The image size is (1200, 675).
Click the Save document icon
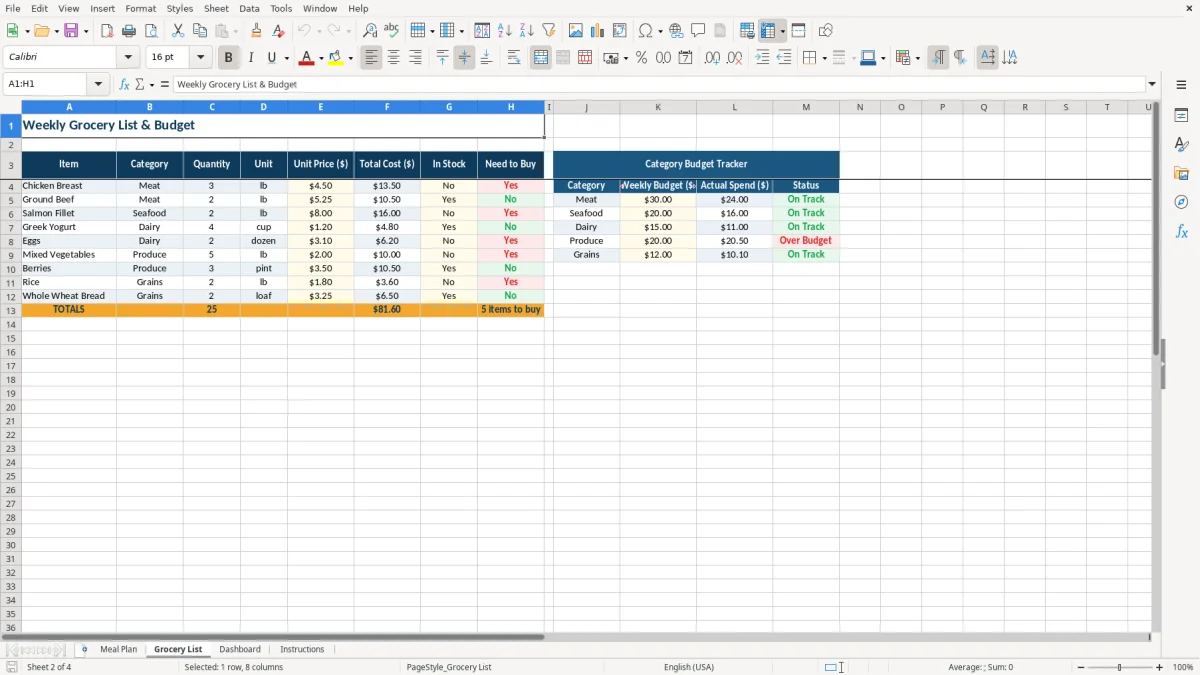(x=70, y=31)
